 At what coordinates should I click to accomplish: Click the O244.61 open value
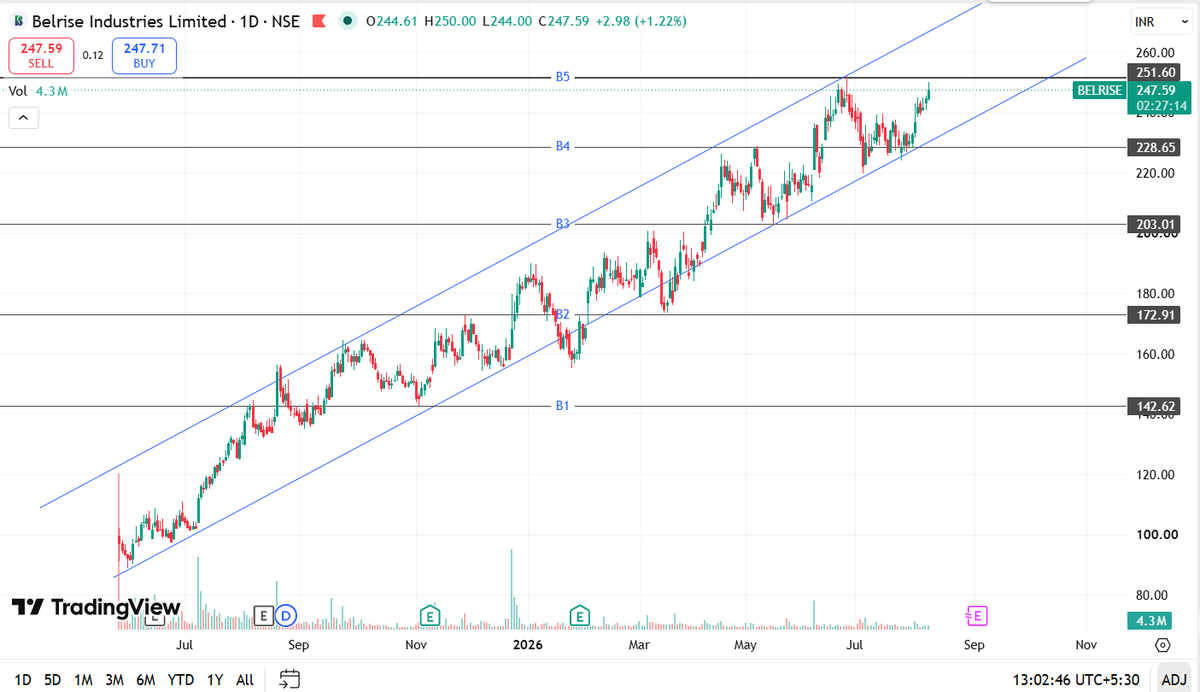pos(392,20)
